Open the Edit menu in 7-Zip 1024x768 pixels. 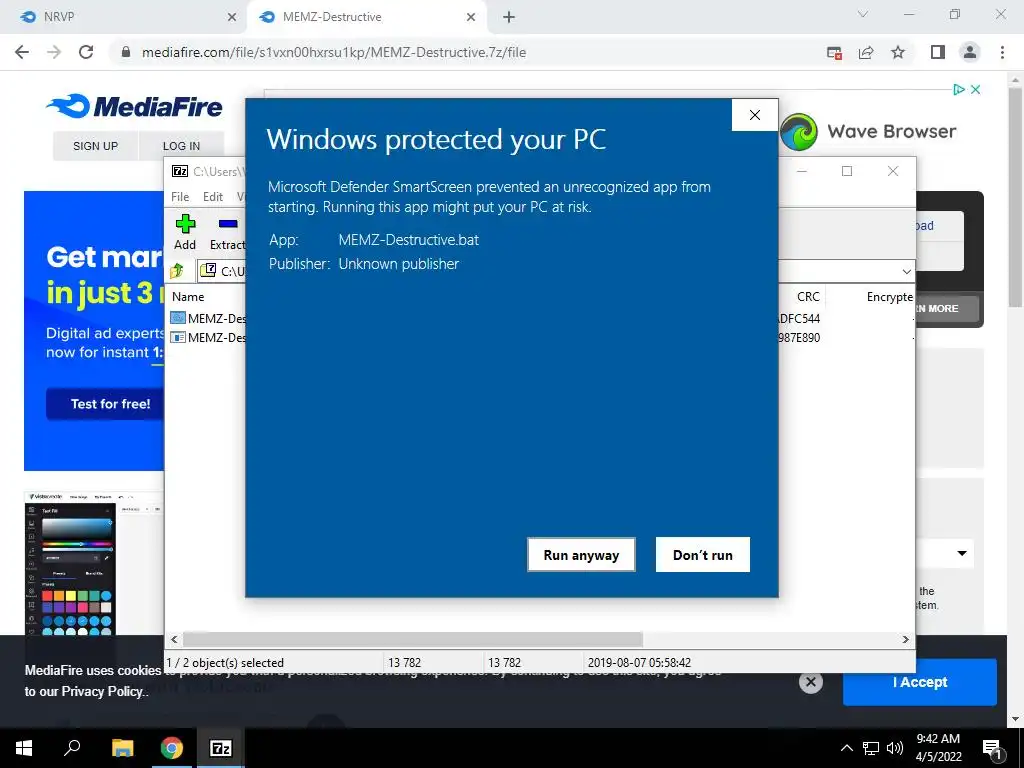[213, 197]
